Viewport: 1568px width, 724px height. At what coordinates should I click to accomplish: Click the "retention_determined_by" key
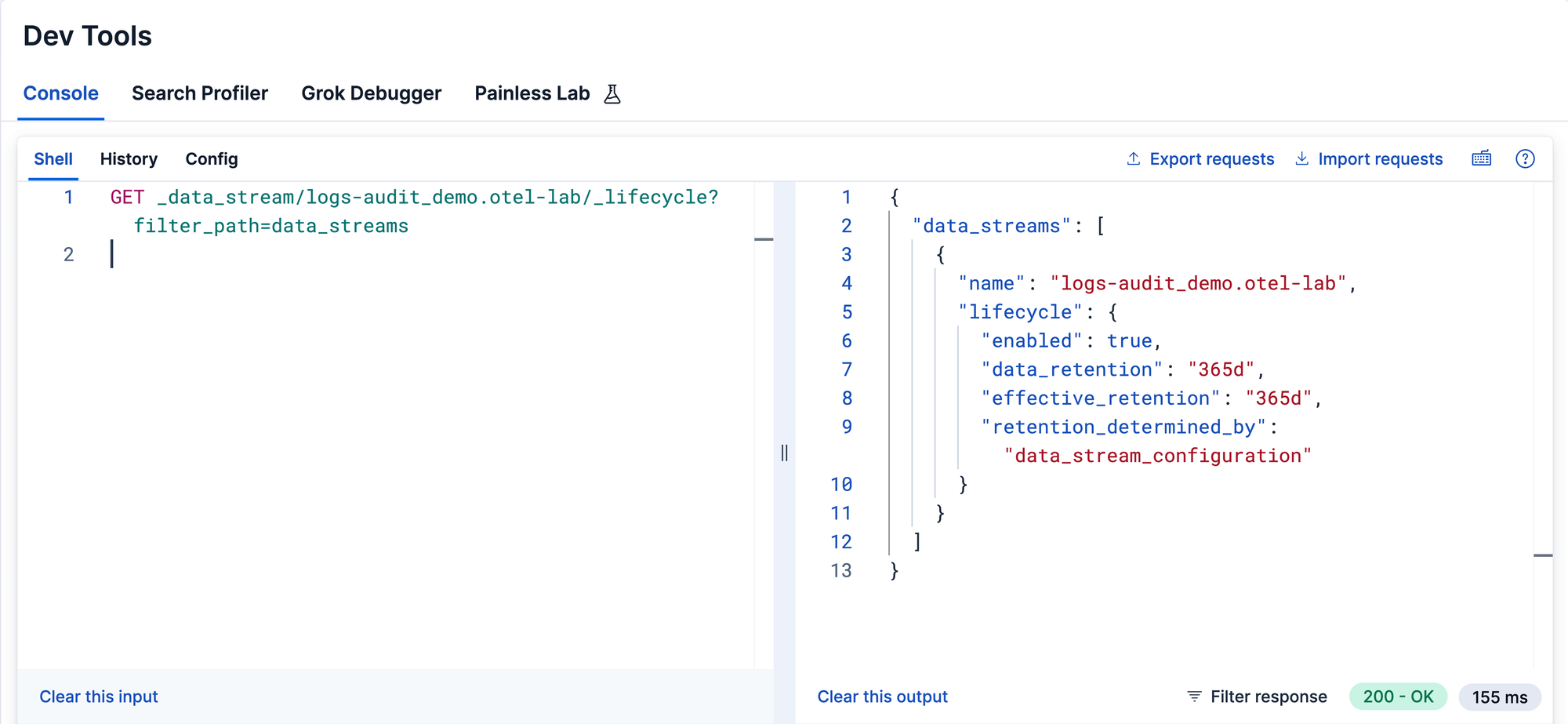tap(1124, 427)
